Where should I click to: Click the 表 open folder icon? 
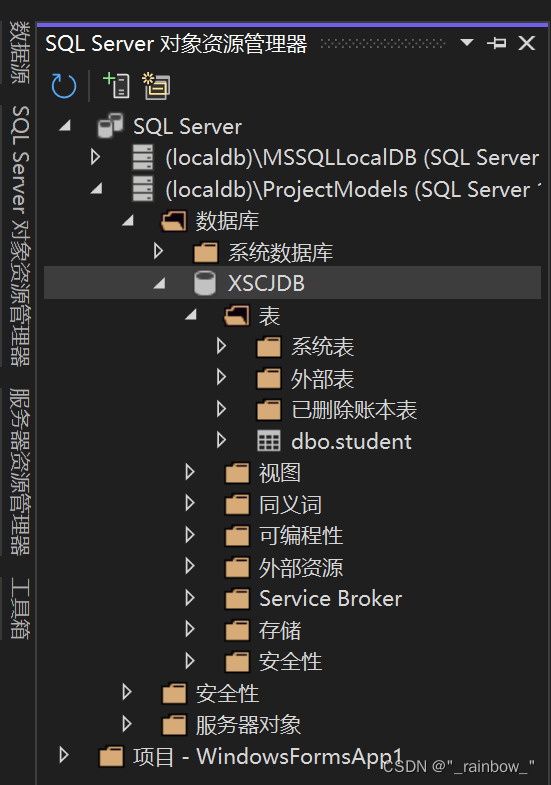click(237, 315)
